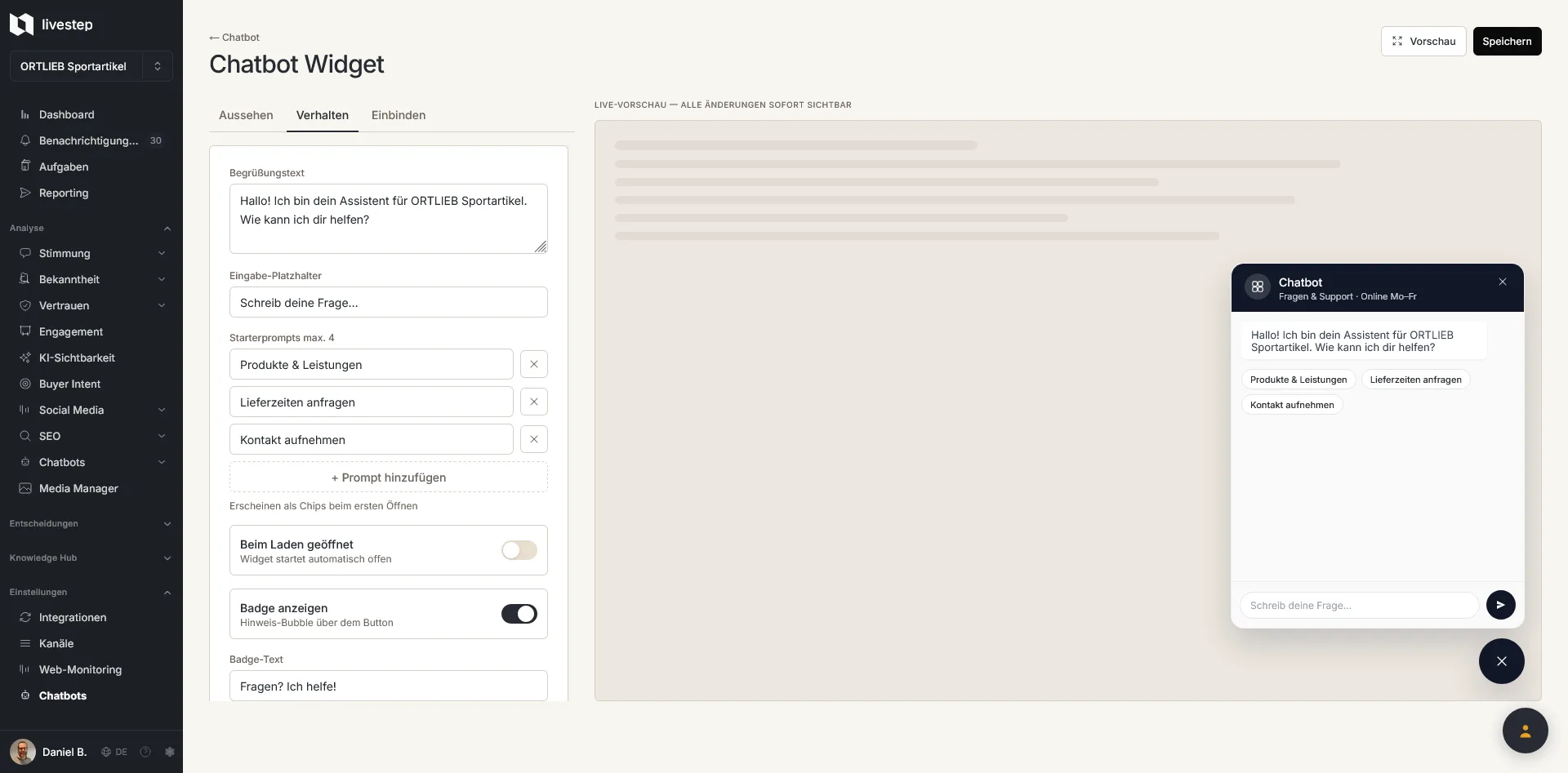Expand the Social Media submenu
The width and height of the screenshot is (1568, 773).
[162, 410]
